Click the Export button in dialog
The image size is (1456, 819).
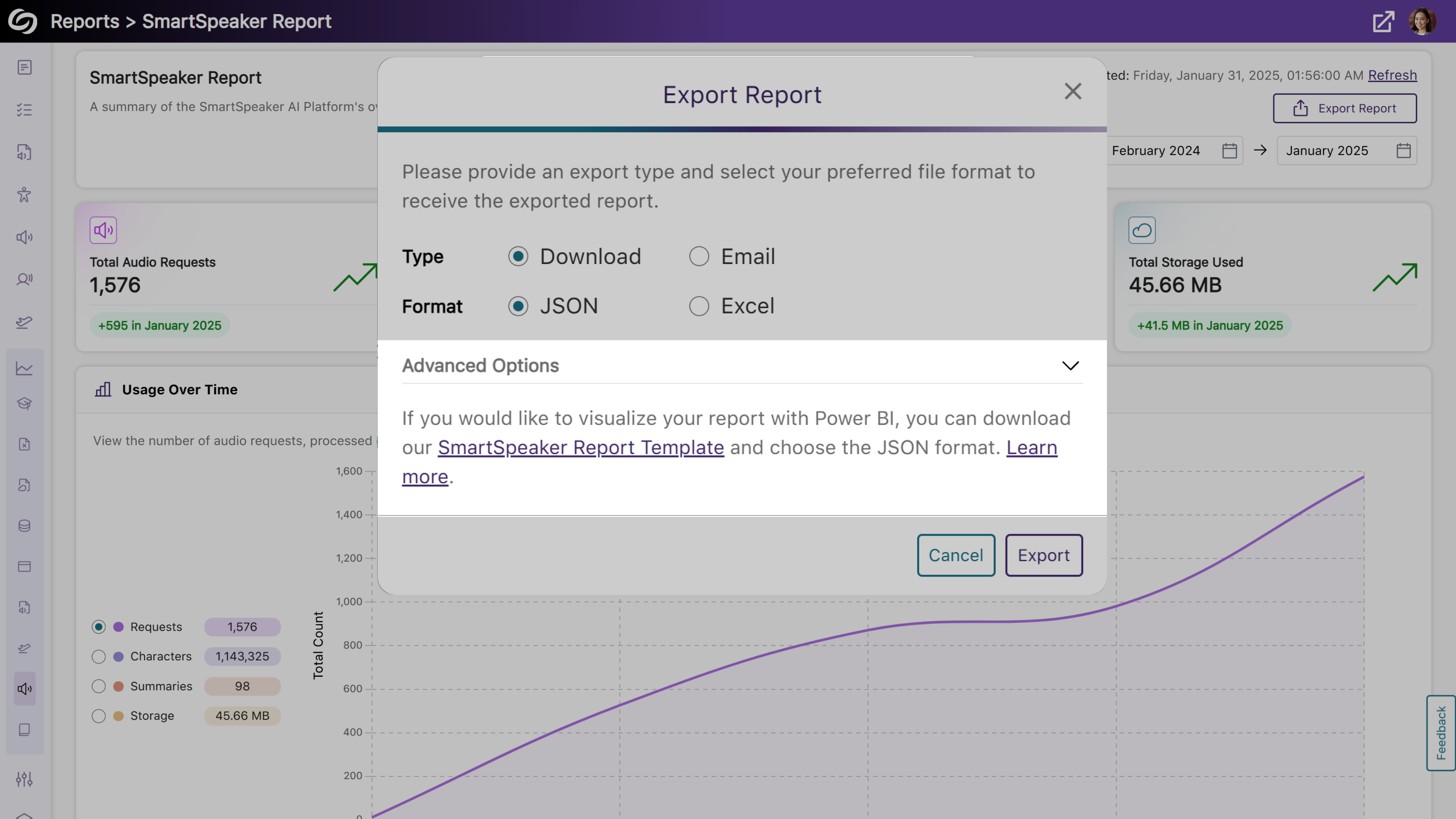pos(1043,555)
